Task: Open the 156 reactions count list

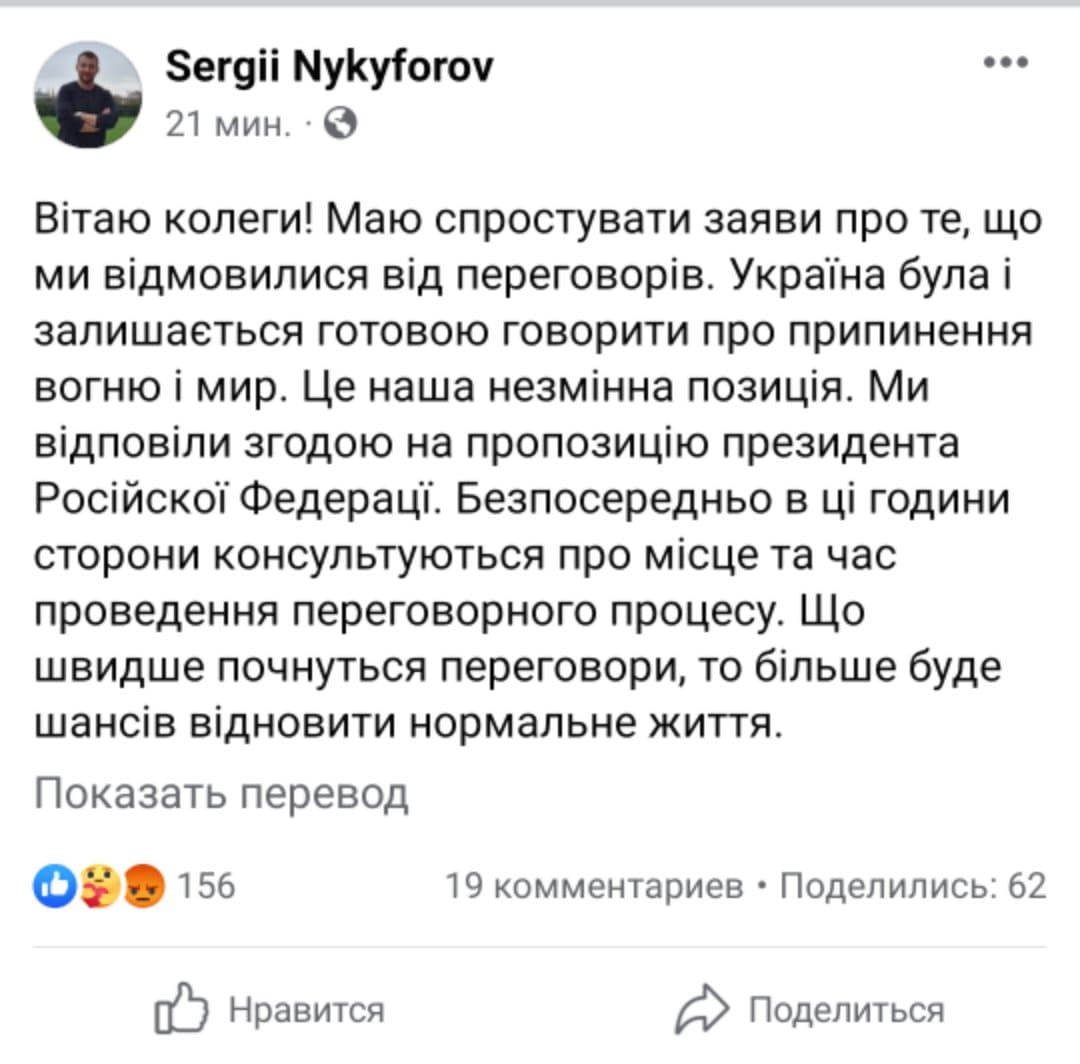Action: [206, 886]
